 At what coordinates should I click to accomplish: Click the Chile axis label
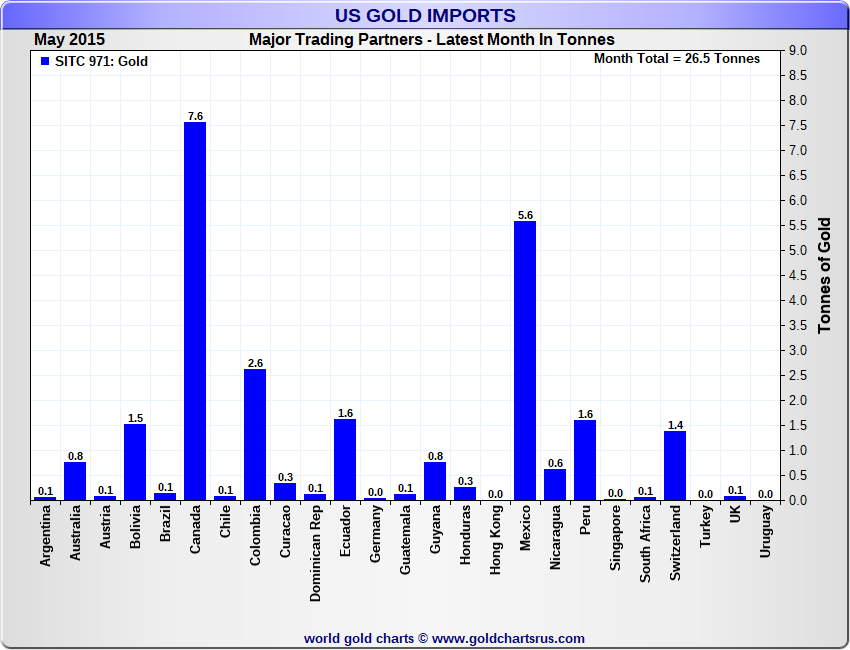click(225, 522)
